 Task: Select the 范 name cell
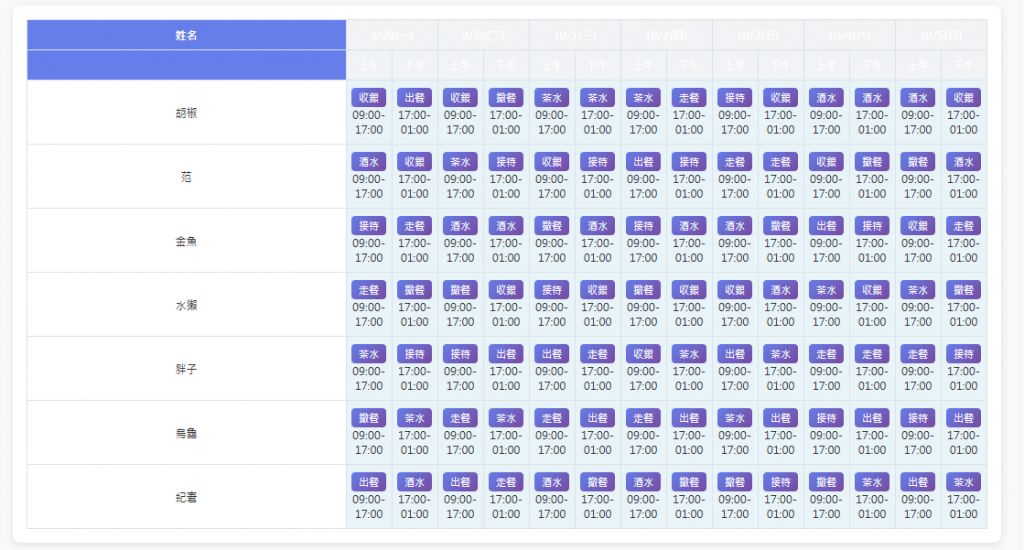coord(186,176)
